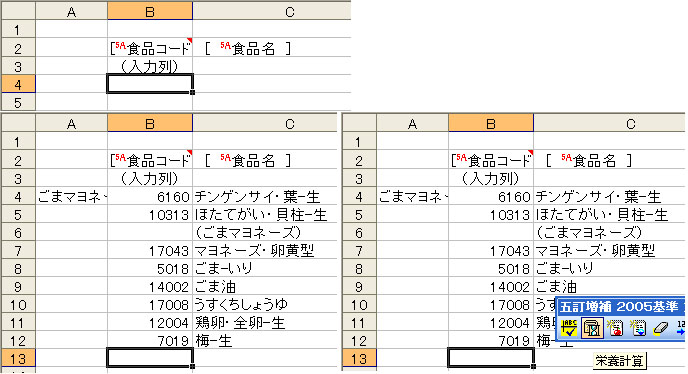Click （入力列） cell in bottom-right sheet
The height and width of the screenshot is (374, 688).
[x=491, y=179]
